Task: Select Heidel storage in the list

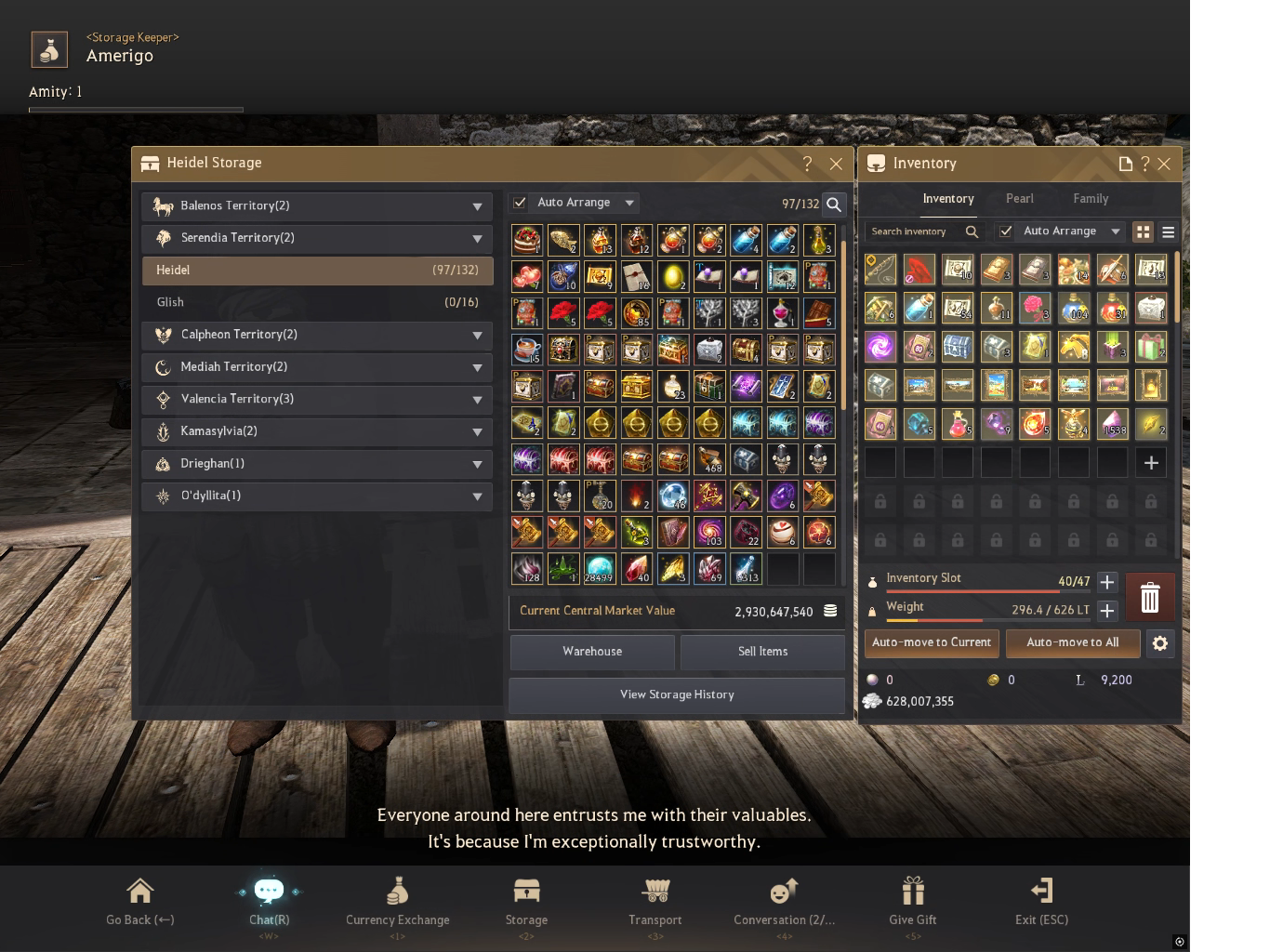Action: click(317, 271)
